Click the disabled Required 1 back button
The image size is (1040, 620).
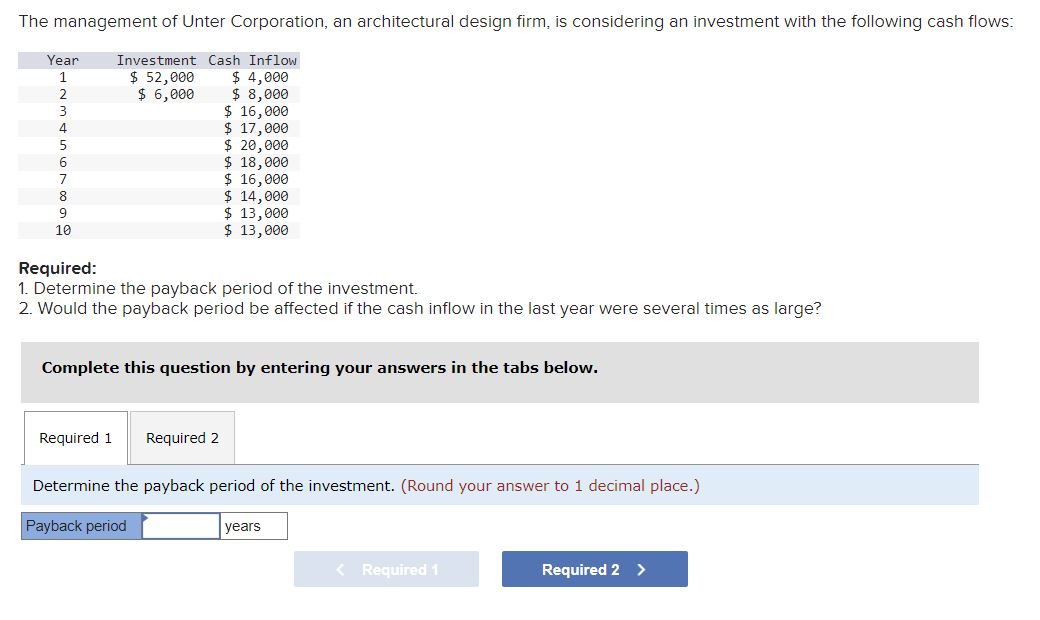tap(386, 568)
